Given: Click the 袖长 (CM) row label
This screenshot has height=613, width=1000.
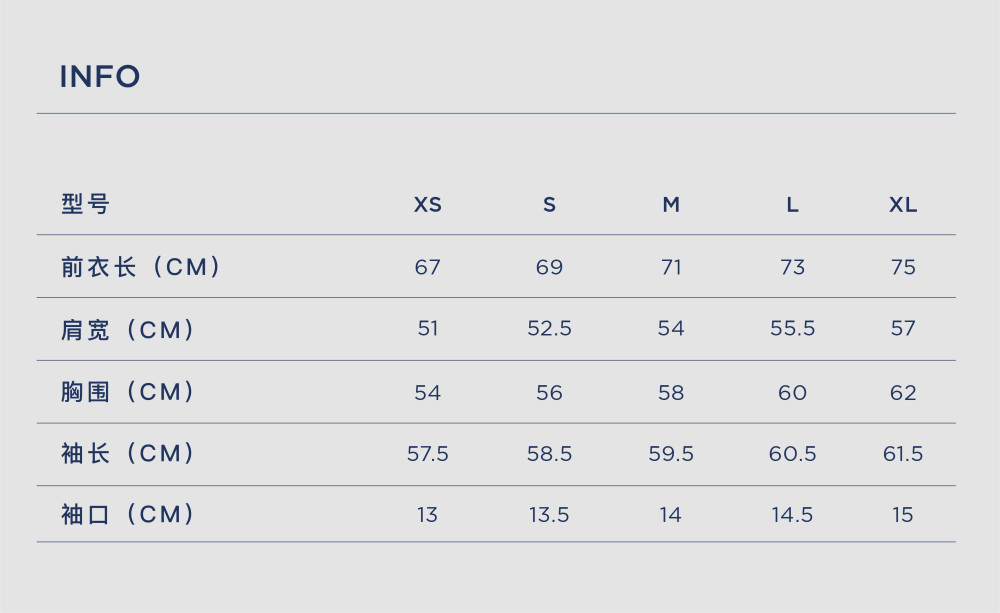Looking at the screenshot, I should tap(128, 454).
